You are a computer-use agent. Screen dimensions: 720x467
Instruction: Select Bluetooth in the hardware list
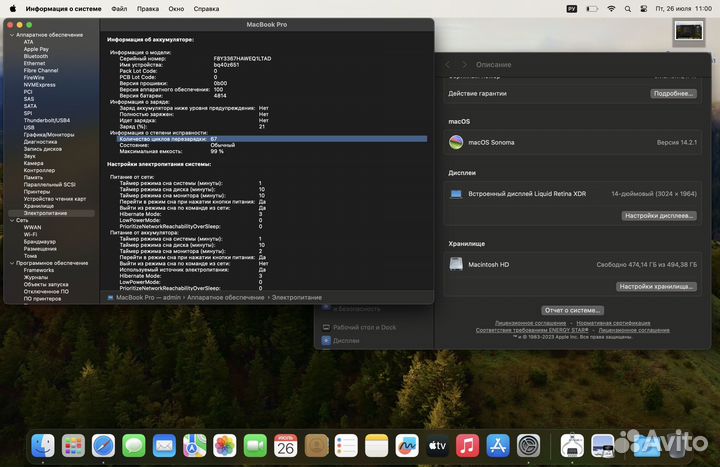pos(36,56)
